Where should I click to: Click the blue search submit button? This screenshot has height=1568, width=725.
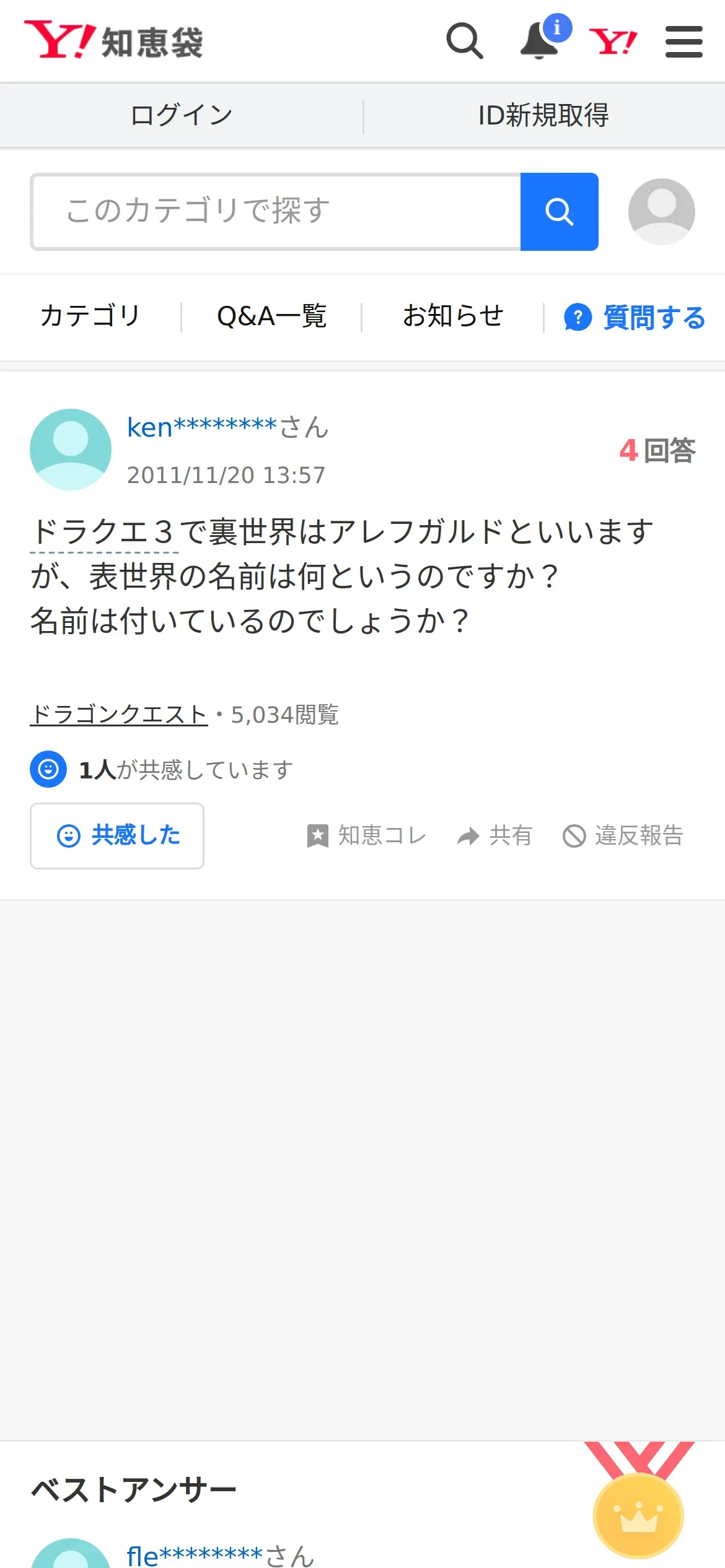point(560,212)
